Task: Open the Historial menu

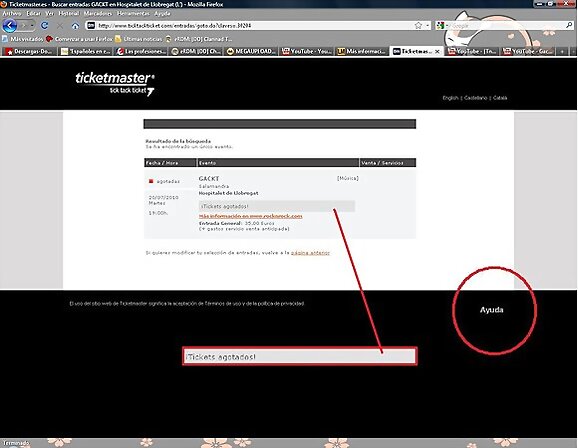Action: tap(69, 14)
